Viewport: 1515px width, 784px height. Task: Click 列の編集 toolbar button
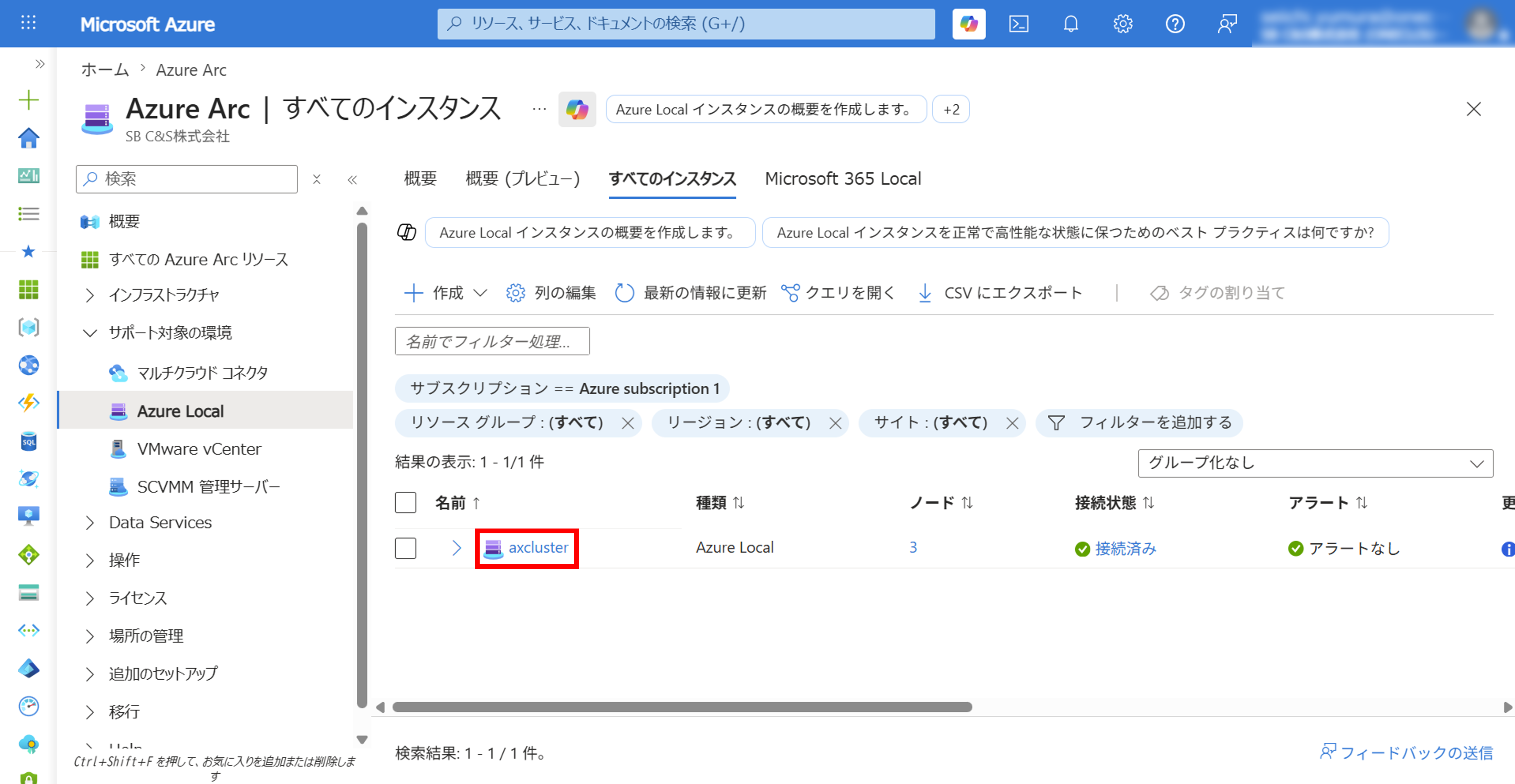[x=551, y=293]
